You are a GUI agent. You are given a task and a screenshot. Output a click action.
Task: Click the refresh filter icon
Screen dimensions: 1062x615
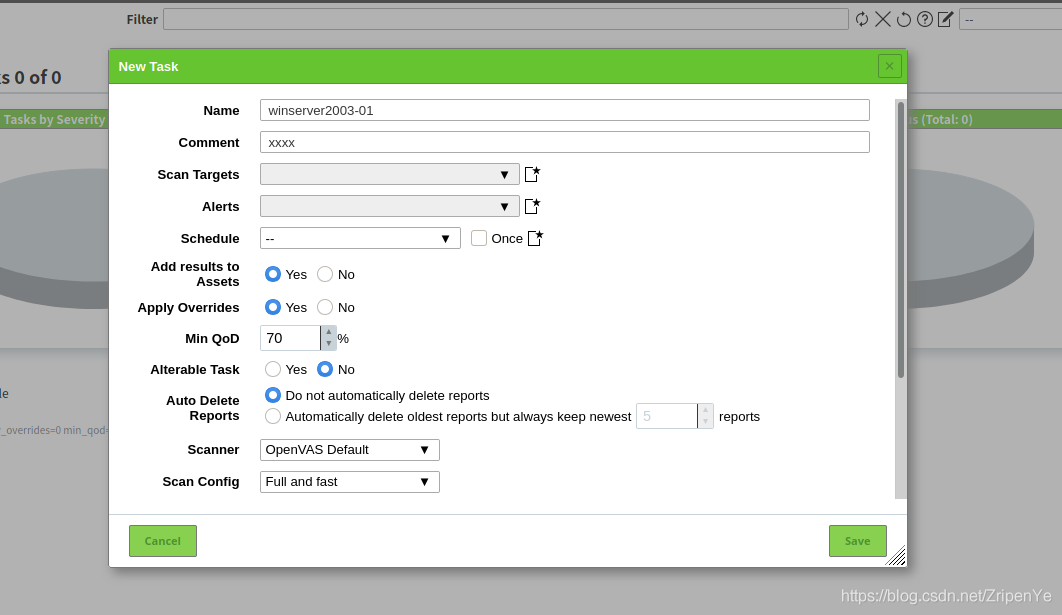click(862, 19)
